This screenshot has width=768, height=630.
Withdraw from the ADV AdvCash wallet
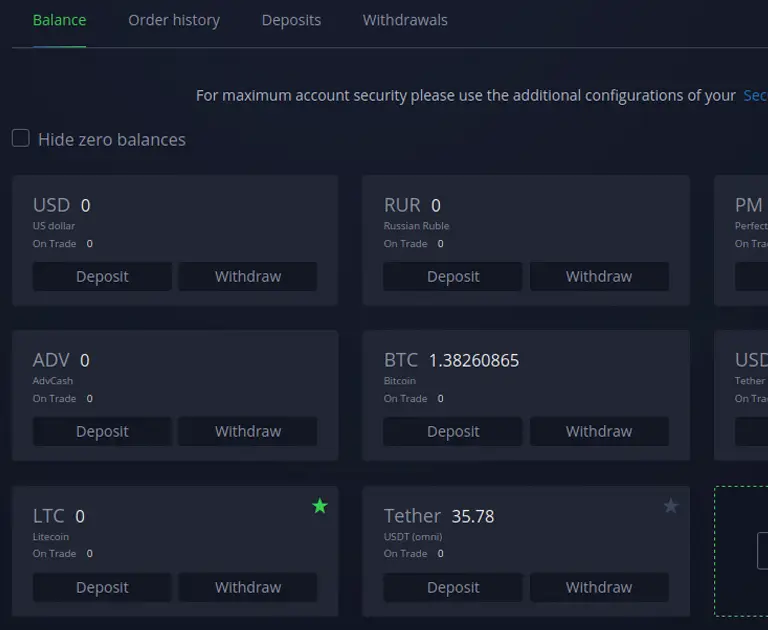[x=248, y=431]
